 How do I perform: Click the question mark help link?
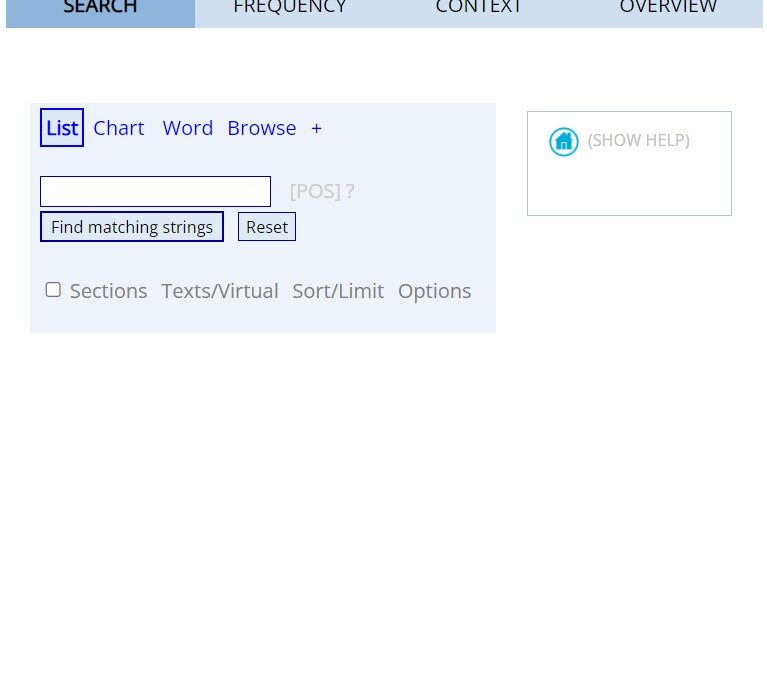(x=350, y=191)
